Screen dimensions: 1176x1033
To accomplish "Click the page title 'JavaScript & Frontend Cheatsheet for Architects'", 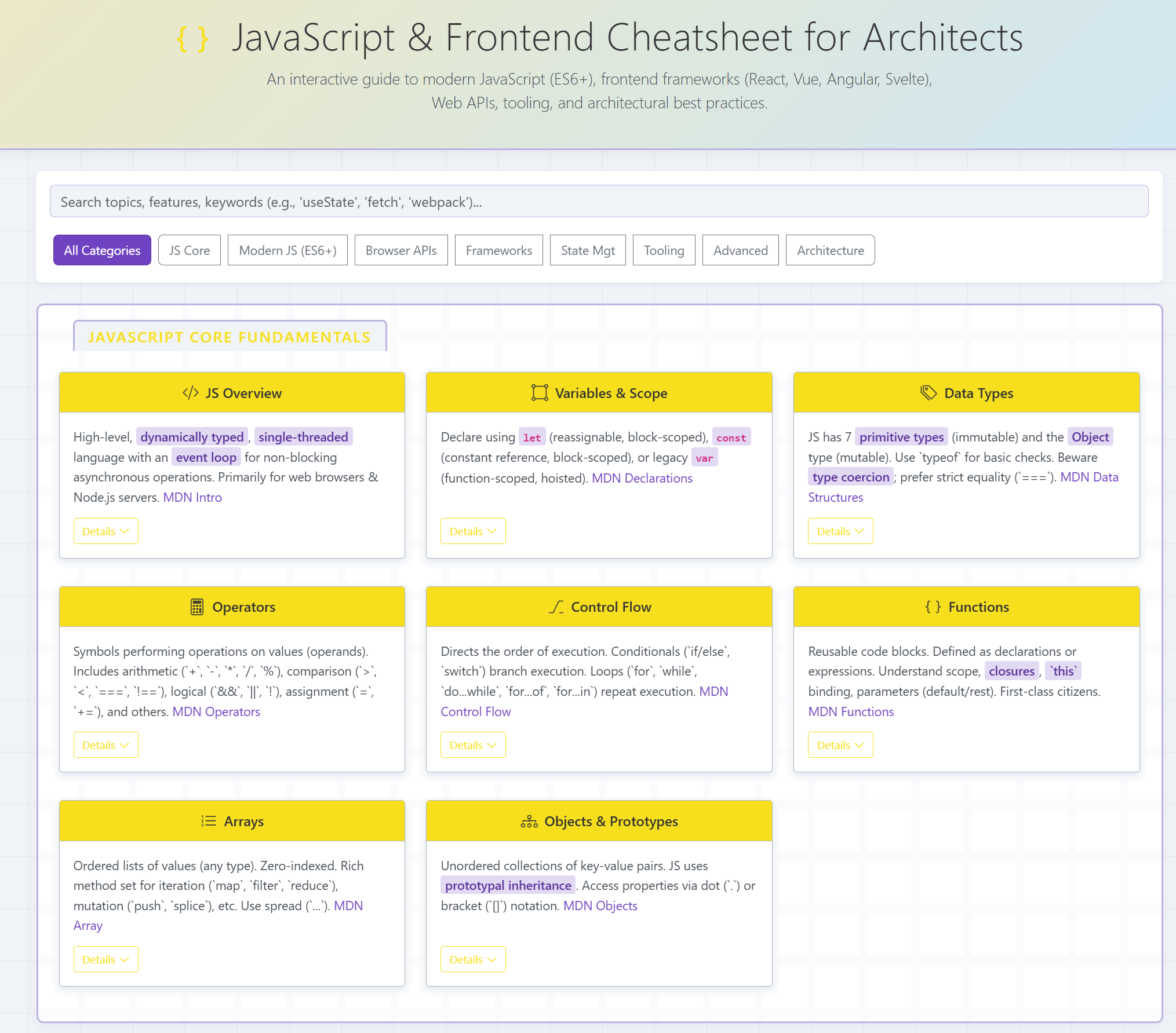I will pyautogui.click(x=628, y=38).
